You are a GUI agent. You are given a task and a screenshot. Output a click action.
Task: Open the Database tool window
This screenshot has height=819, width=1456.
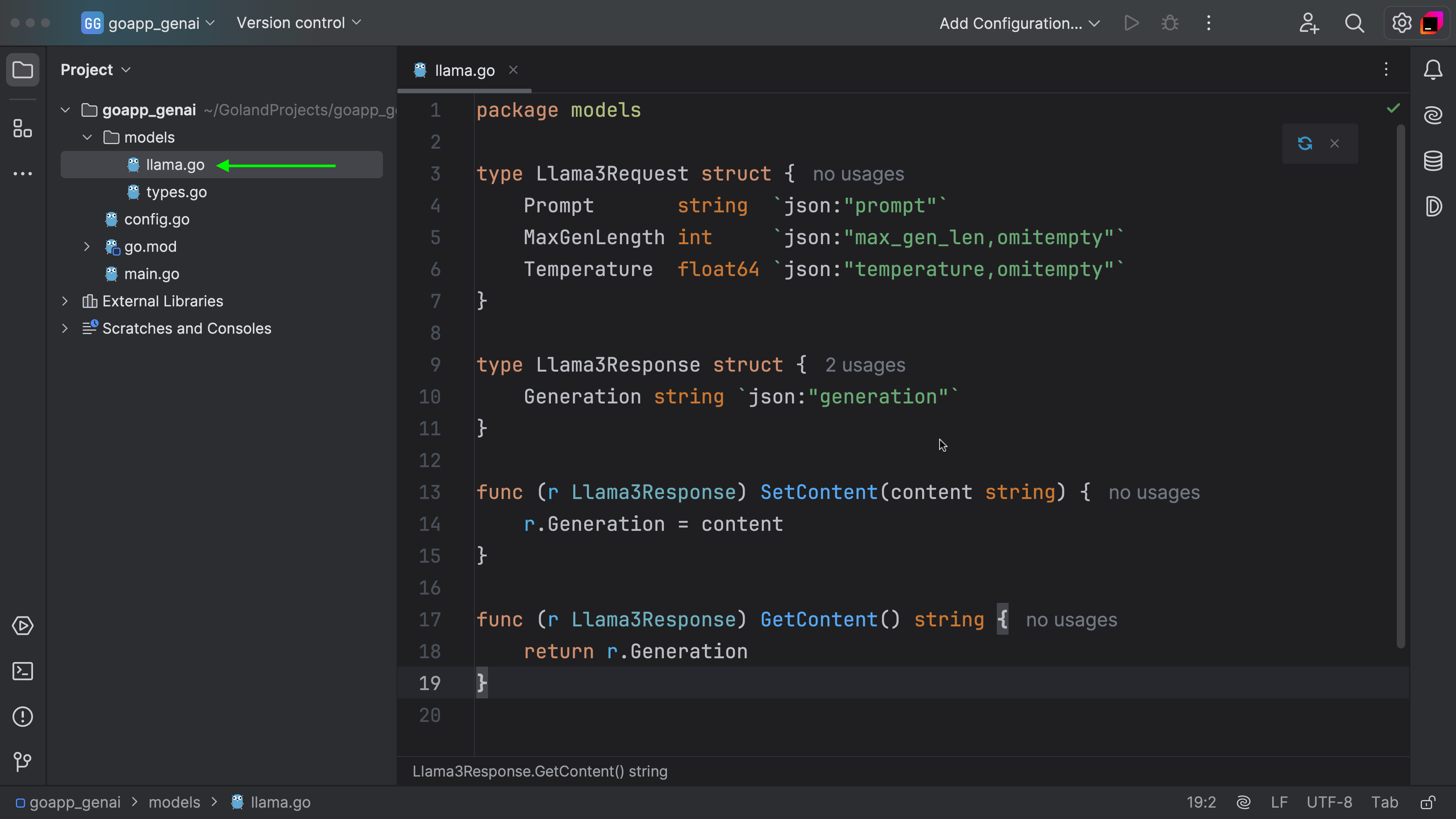(1433, 161)
